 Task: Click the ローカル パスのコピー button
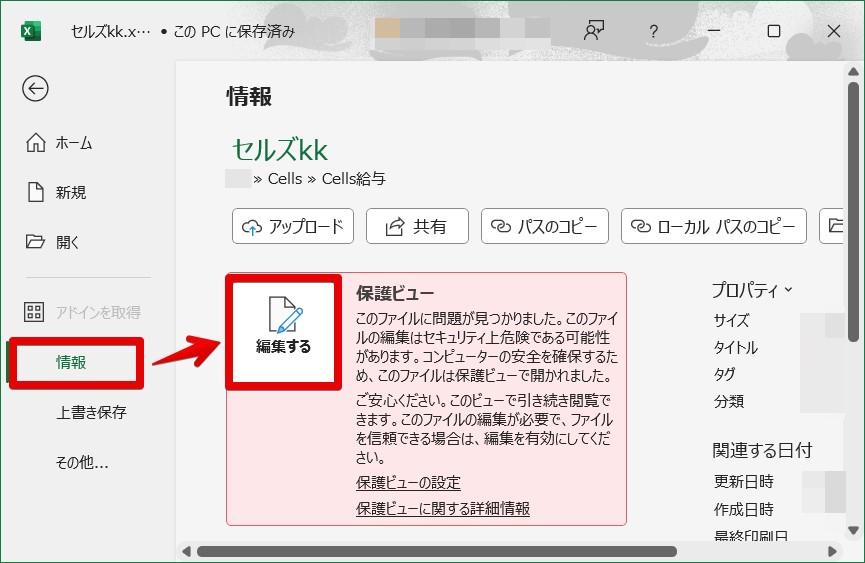[713, 226]
